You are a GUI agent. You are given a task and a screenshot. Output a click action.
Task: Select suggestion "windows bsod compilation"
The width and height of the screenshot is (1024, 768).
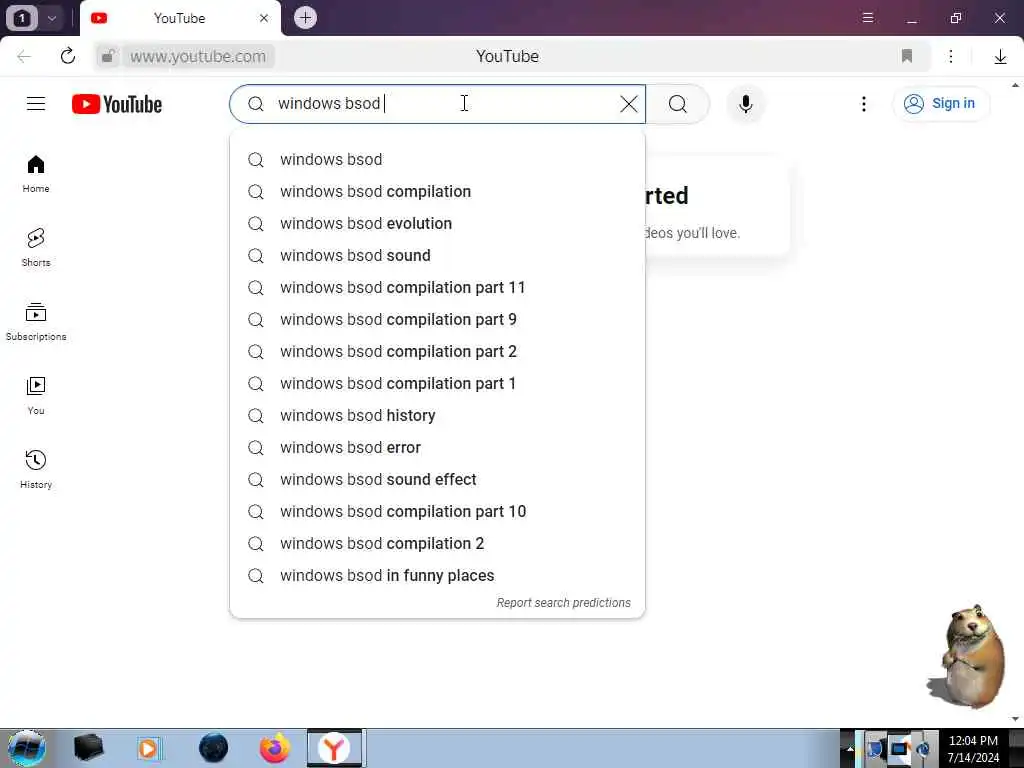click(x=438, y=191)
